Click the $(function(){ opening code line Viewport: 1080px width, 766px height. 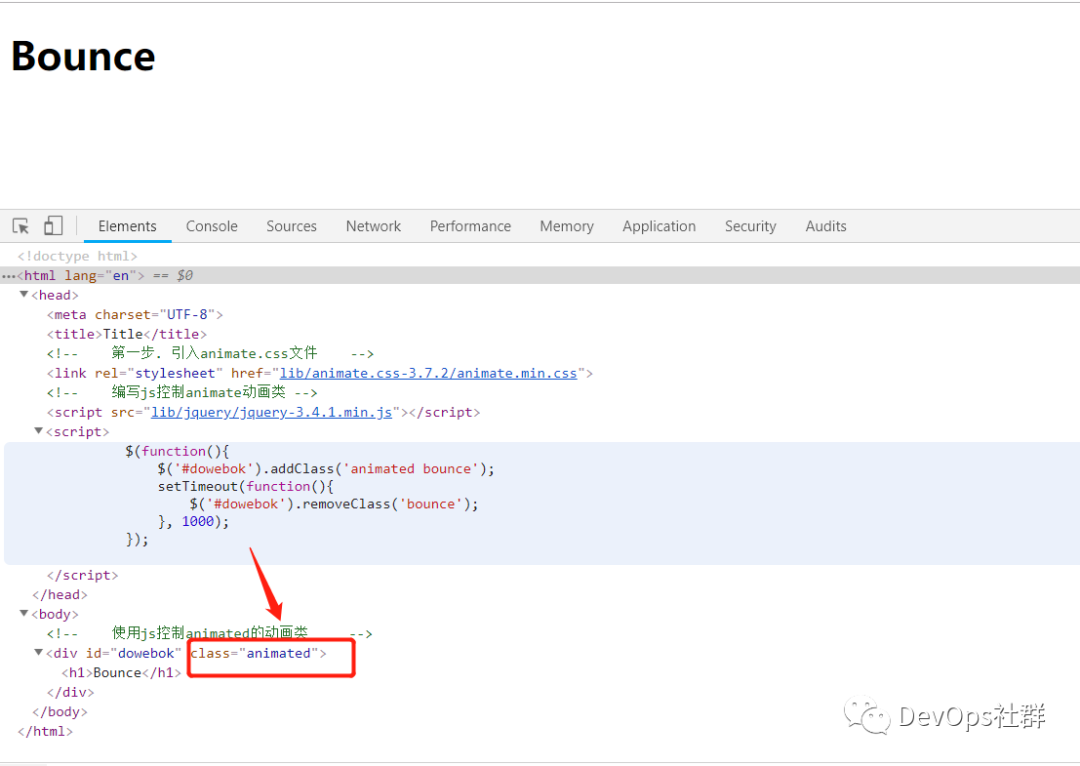(177, 451)
